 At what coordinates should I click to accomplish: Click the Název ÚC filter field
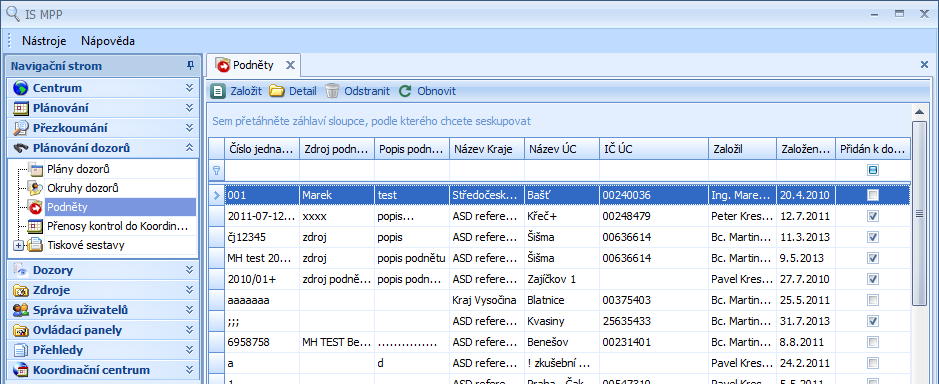click(x=562, y=171)
